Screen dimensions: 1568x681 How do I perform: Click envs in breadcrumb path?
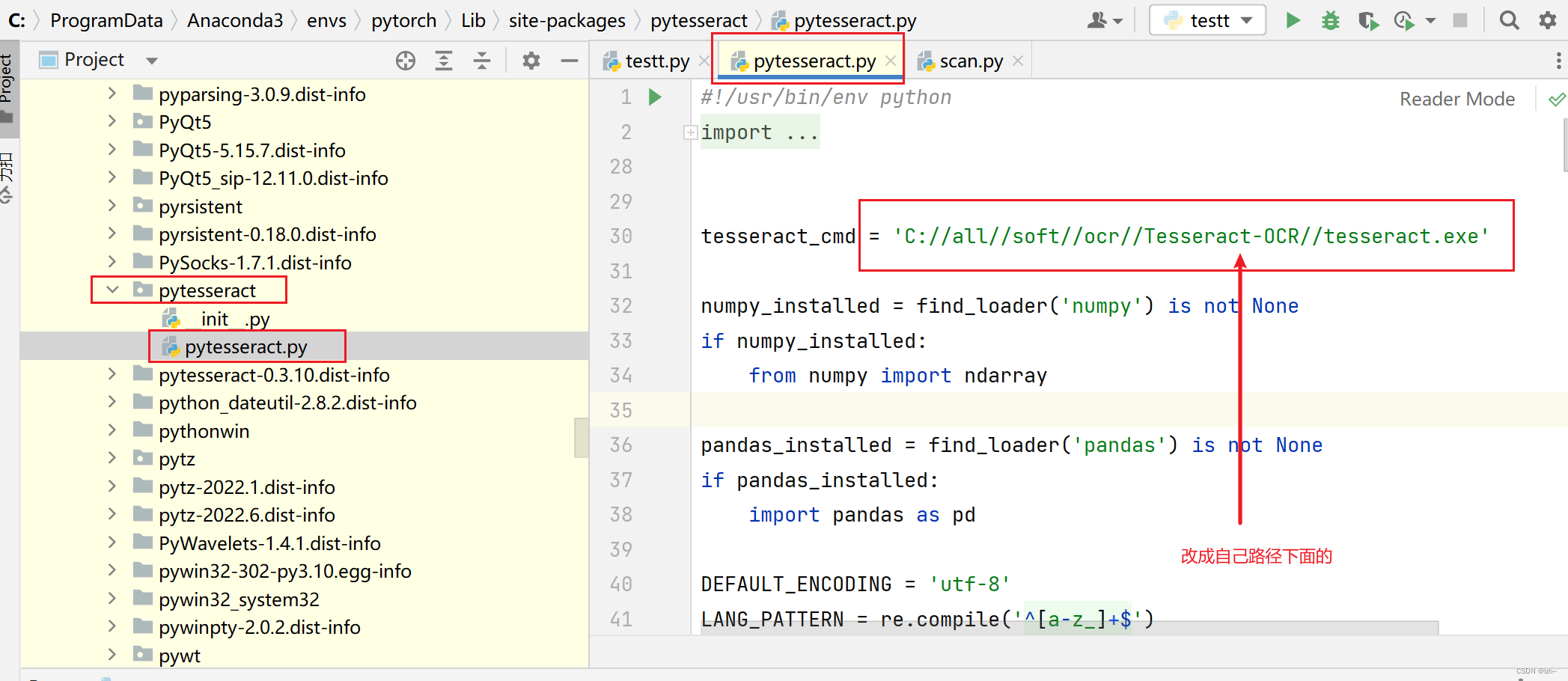point(326,20)
